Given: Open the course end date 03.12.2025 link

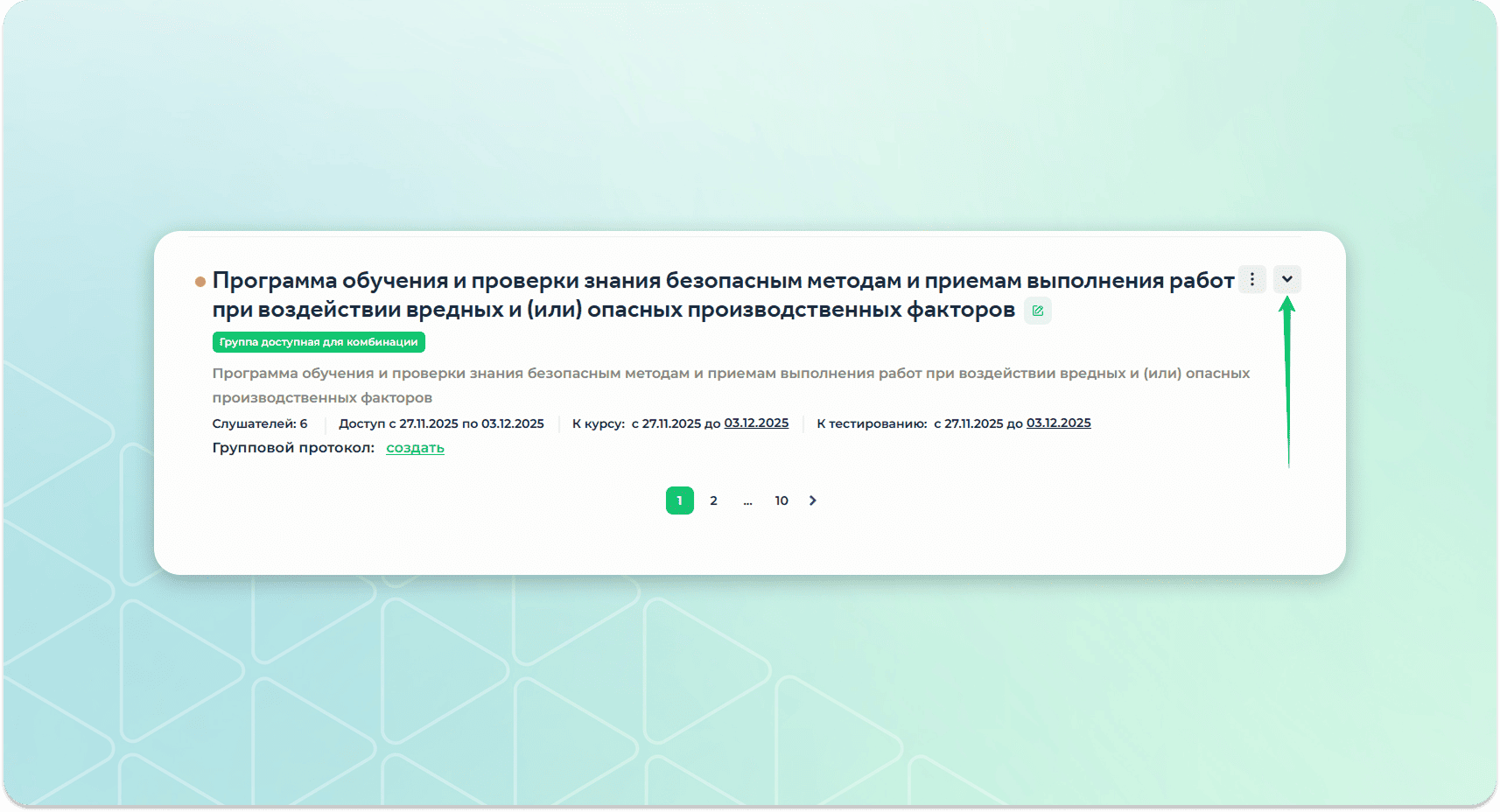Looking at the screenshot, I should pos(756,423).
